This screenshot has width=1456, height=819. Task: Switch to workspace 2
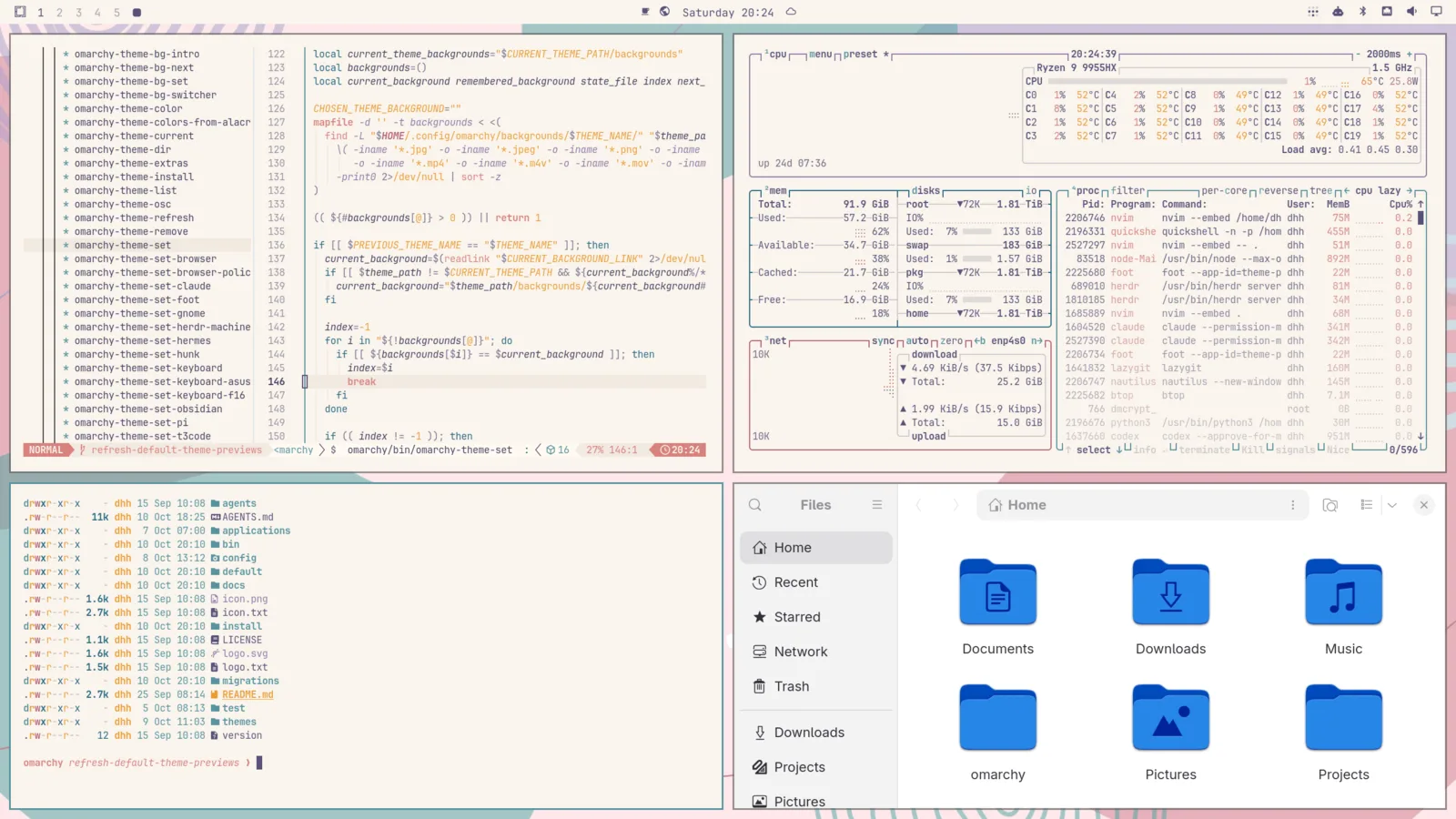click(x=59, y=13)
